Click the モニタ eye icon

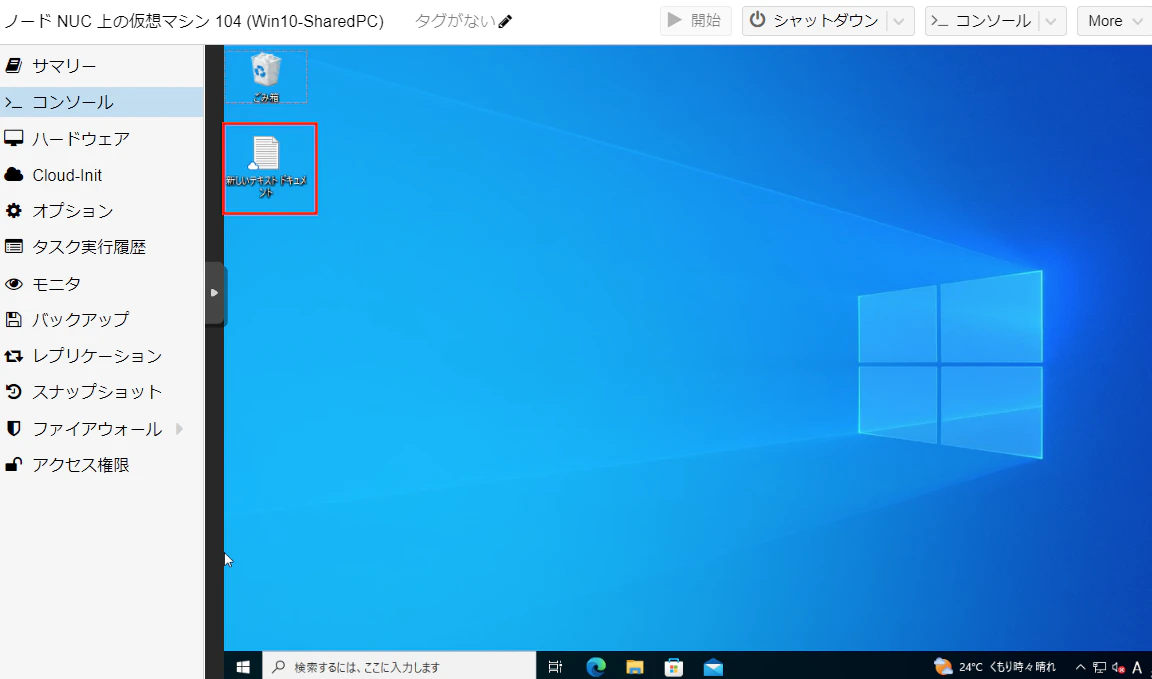pos(13,284)
